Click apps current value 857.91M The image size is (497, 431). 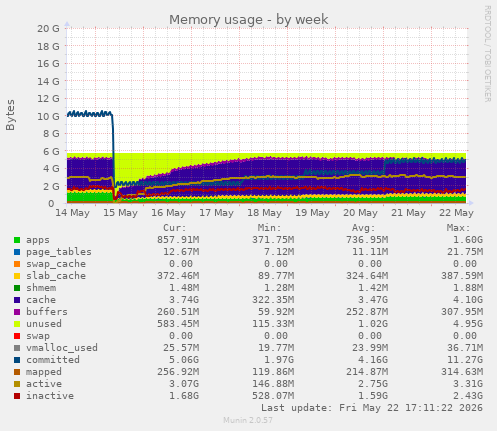[x=178, y=240]
